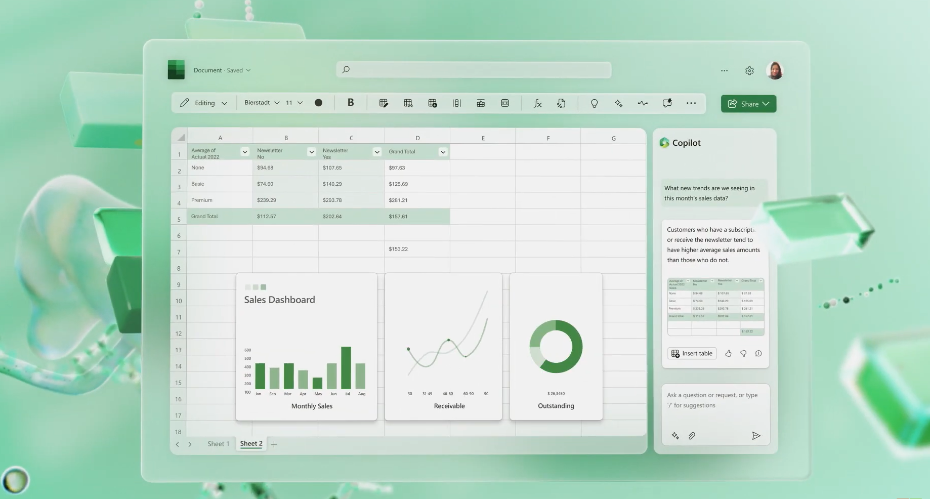The width and height of the screenshot is (930, 499).
Task: Open the toolbar overflow ellipsis
Action: pos(691,103)
